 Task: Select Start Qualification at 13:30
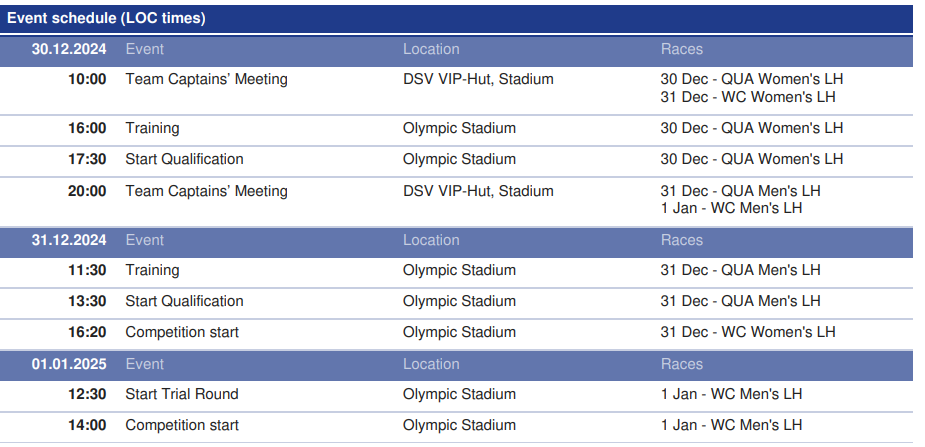(184, 301)
